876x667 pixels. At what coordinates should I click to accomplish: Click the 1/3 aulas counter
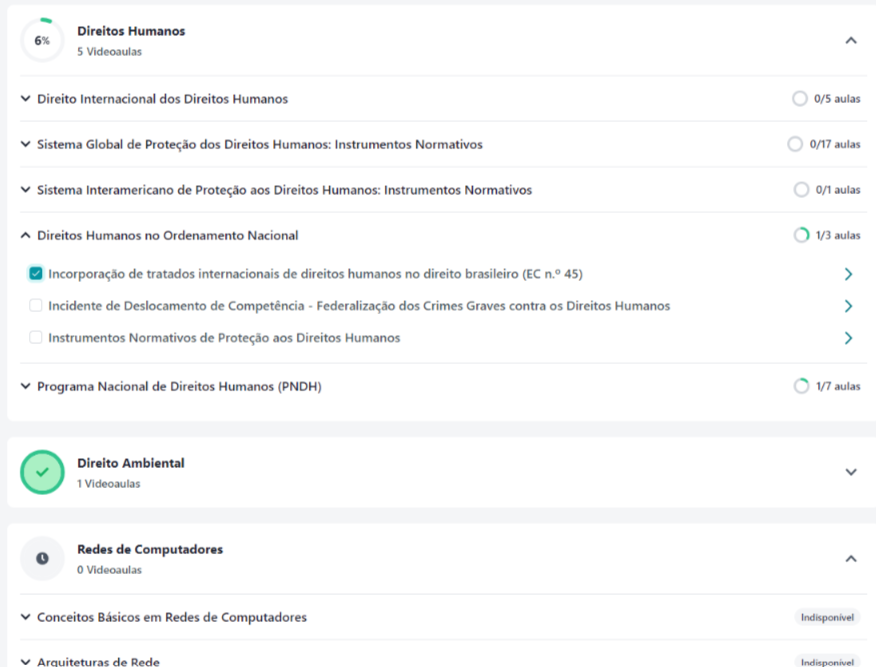[838, 235]
